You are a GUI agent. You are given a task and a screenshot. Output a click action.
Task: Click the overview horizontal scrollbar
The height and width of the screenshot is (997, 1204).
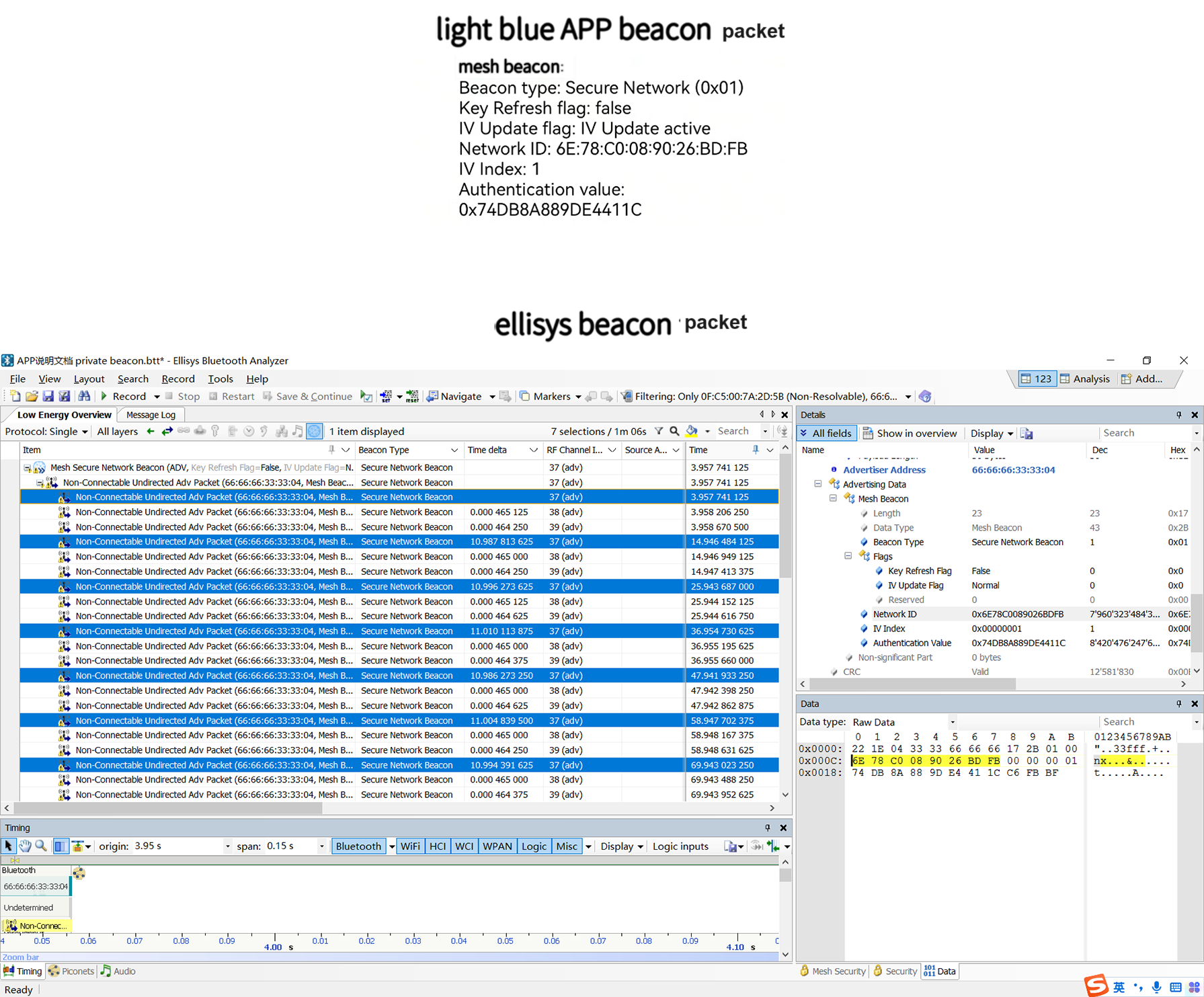pos(168,808)
